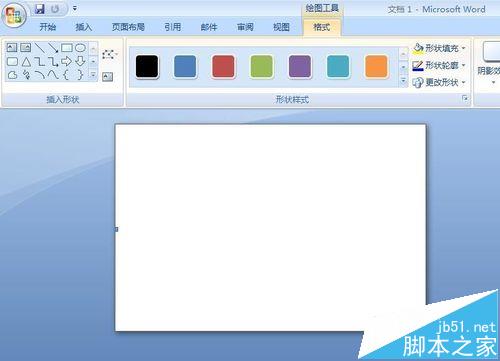Click the Edit Shape points icon
The image size is (500, 361).
tap(109, 54)
